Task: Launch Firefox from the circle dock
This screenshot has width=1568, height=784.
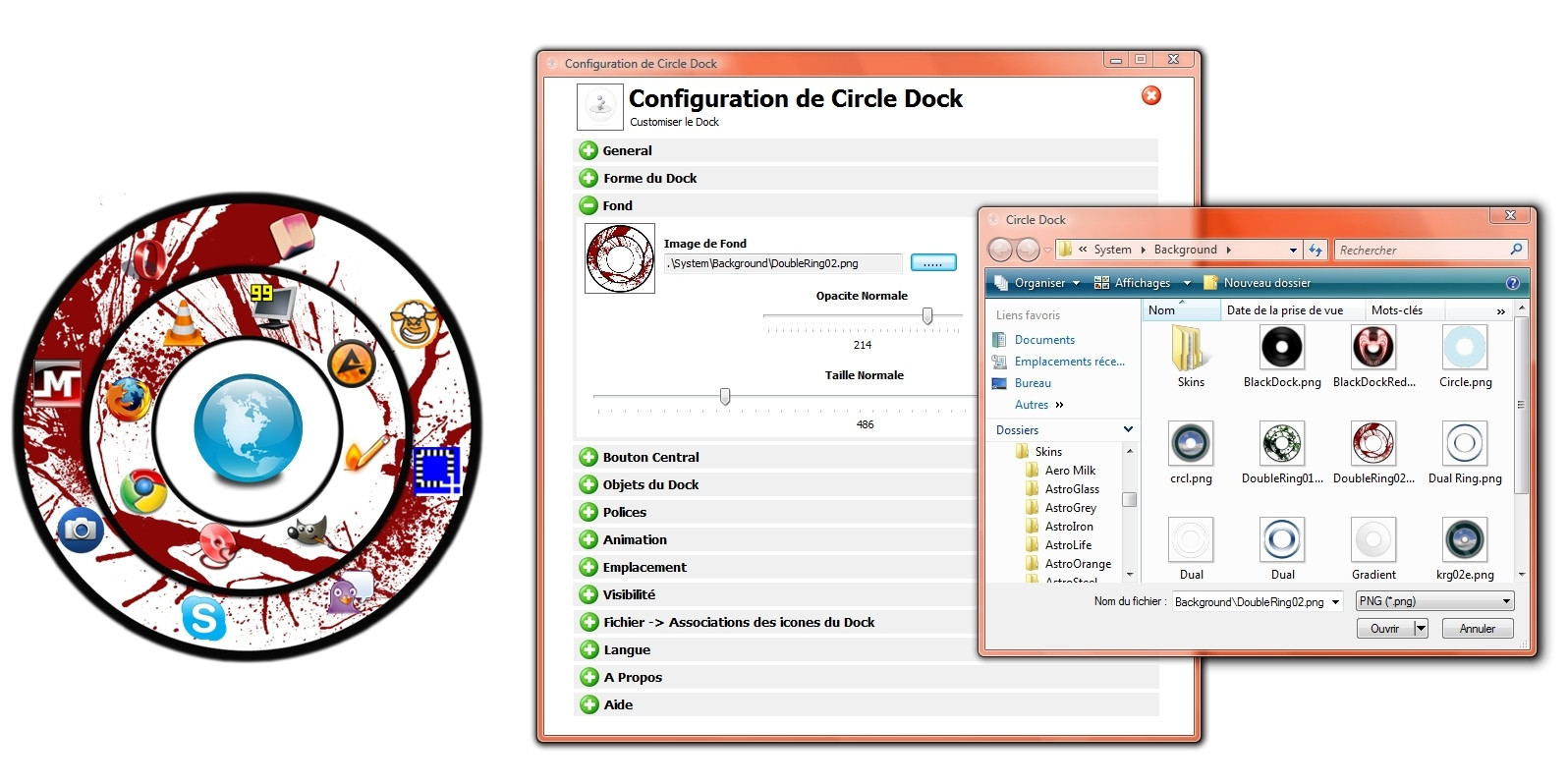Action: [128, 399]
